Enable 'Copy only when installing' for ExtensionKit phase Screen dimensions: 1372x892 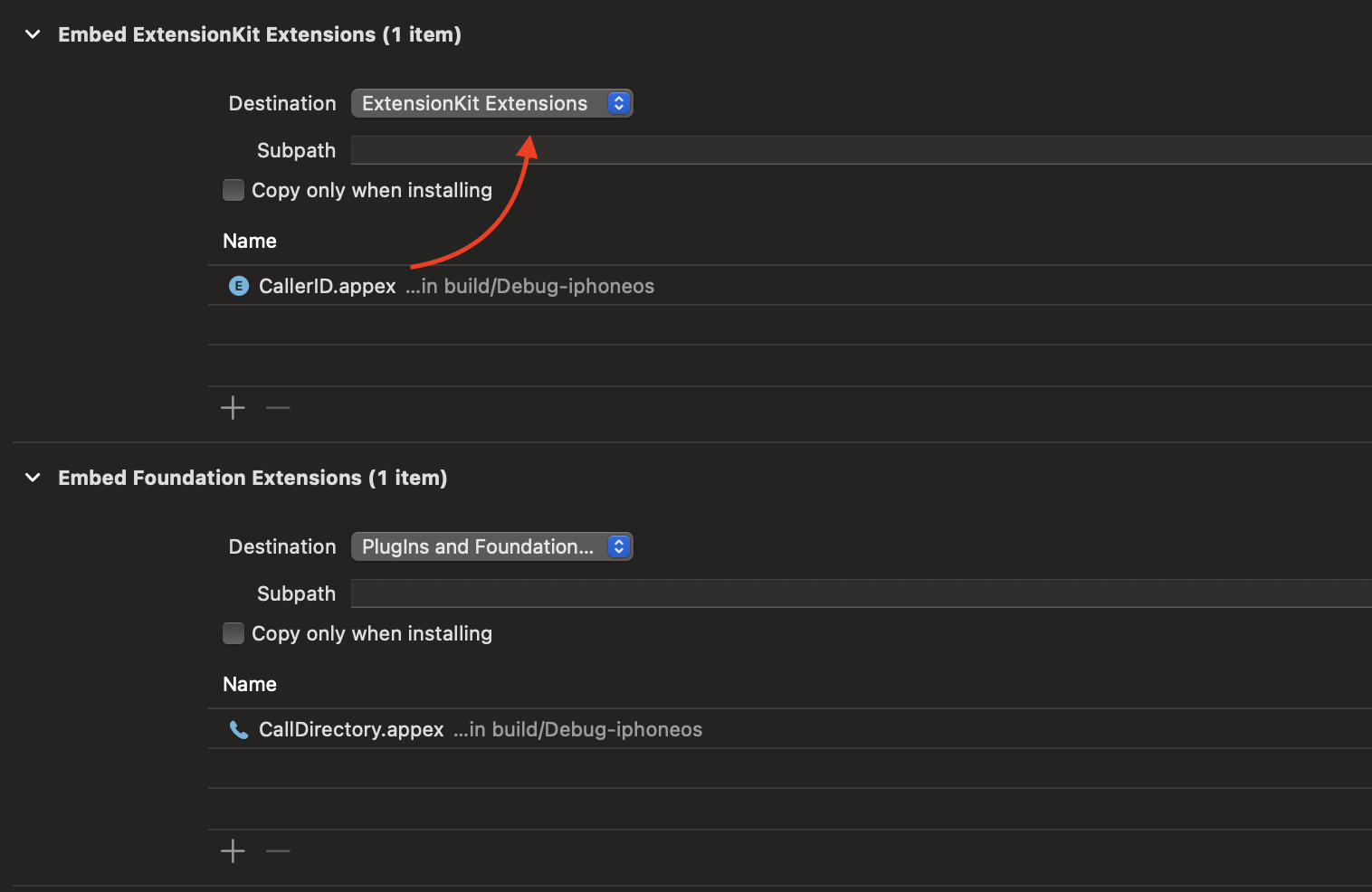tap(233, 190)
